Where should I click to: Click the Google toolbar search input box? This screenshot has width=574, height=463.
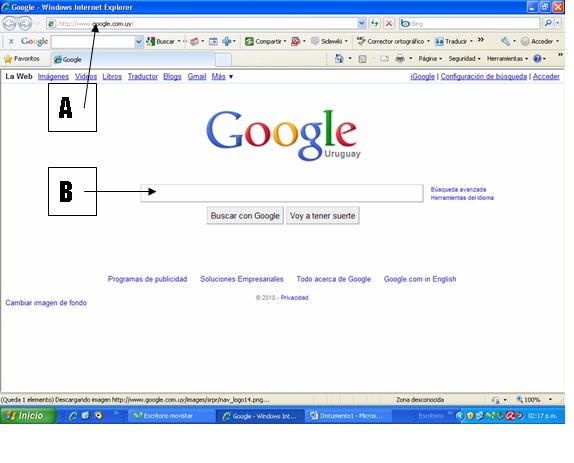coord(93,42)
